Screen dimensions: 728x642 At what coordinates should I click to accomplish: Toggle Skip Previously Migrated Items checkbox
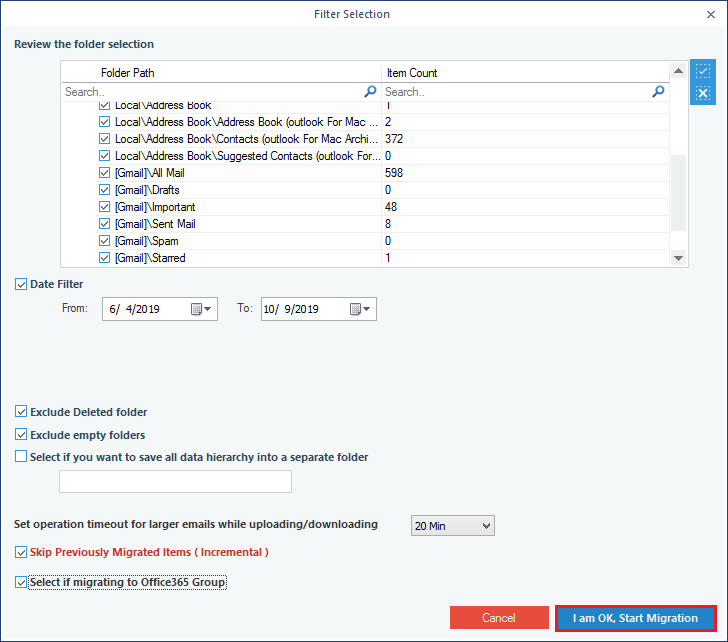click(x=22, y=552)
